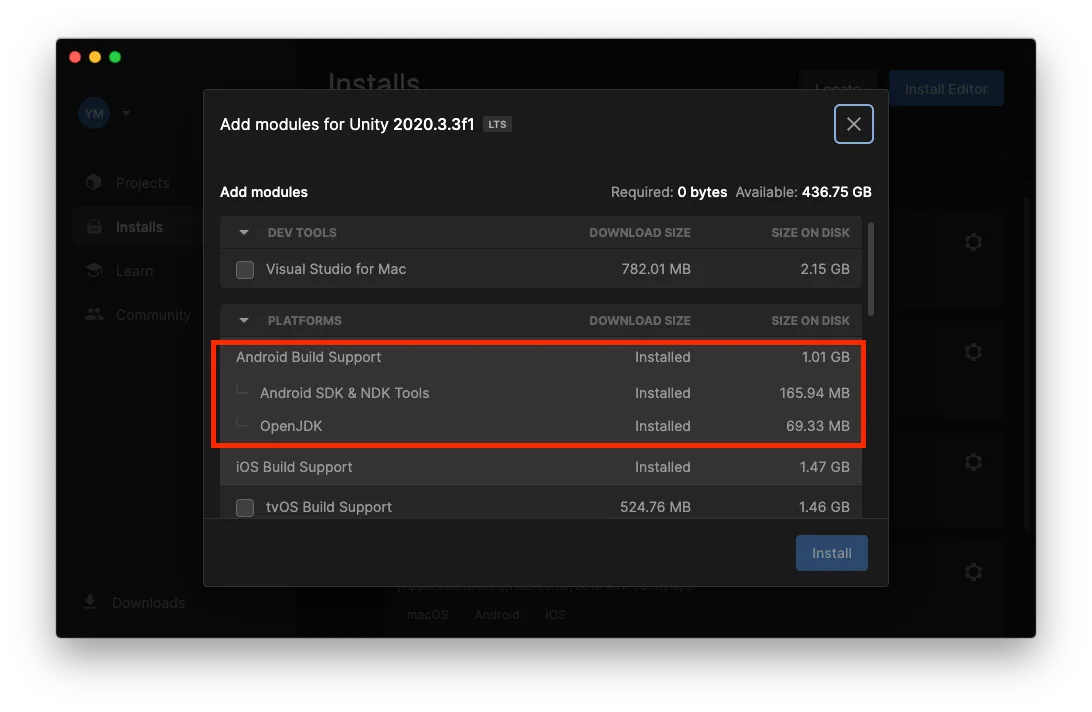The image size is (1092, 712).
Task: Open the account dropdown arrow next to YM
Action: (126, 113)
